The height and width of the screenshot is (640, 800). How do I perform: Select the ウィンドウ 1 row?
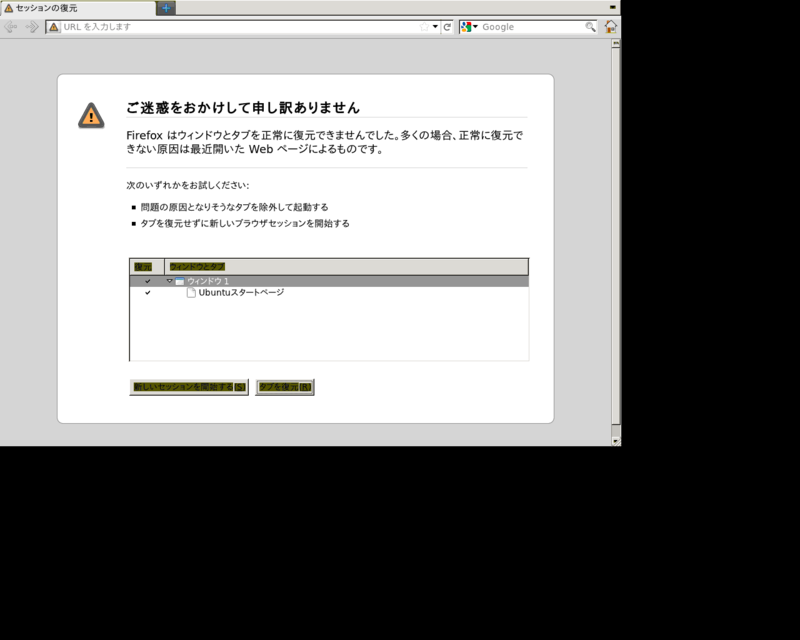pos(329,281)
